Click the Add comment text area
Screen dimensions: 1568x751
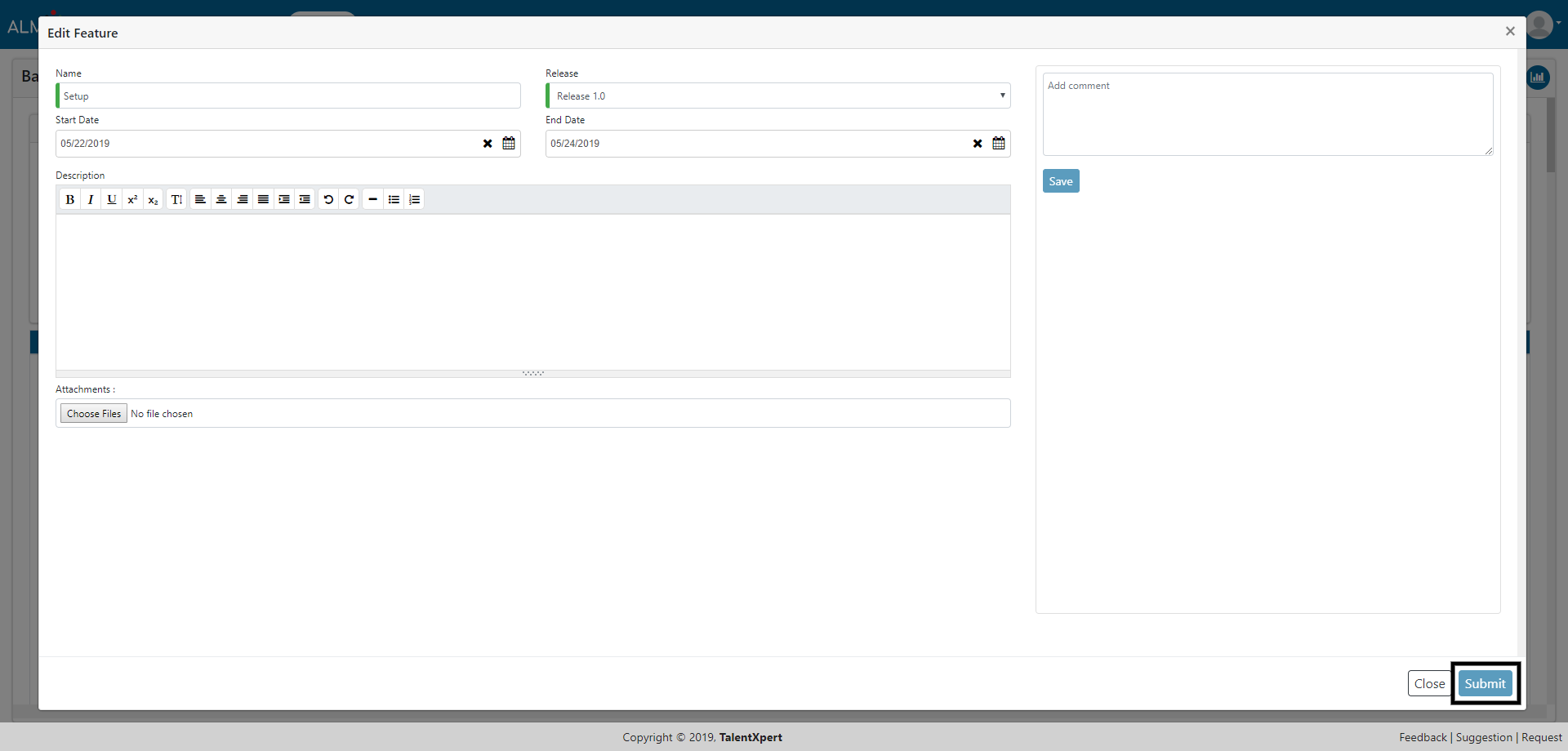[1267, 114]
